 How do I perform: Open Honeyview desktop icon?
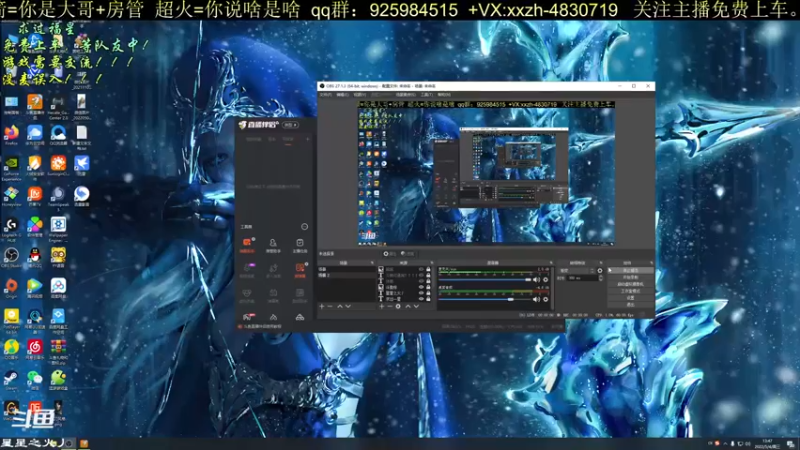pyautogui.click(x=11, y=196)
